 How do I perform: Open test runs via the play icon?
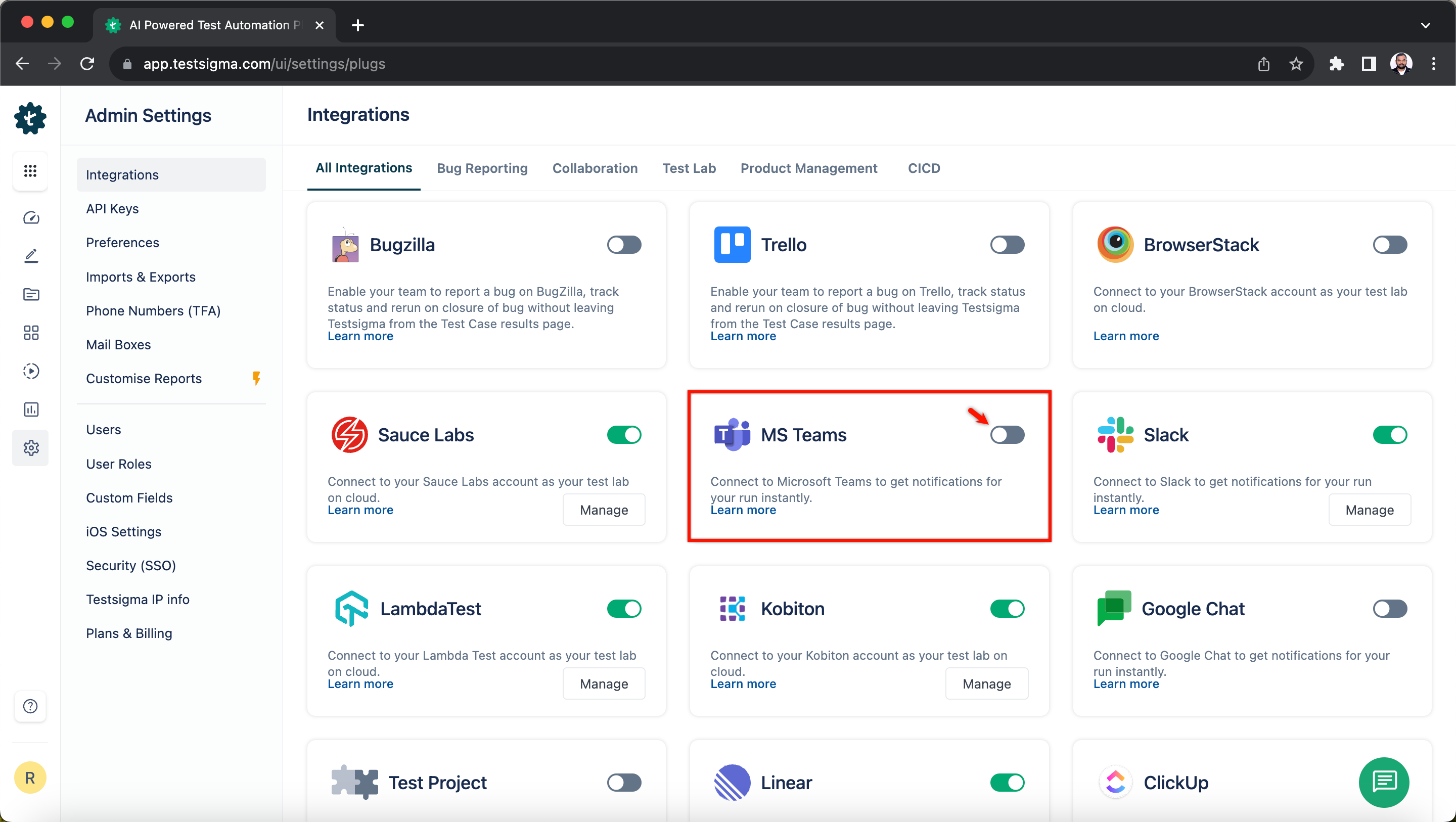point(30,371)
